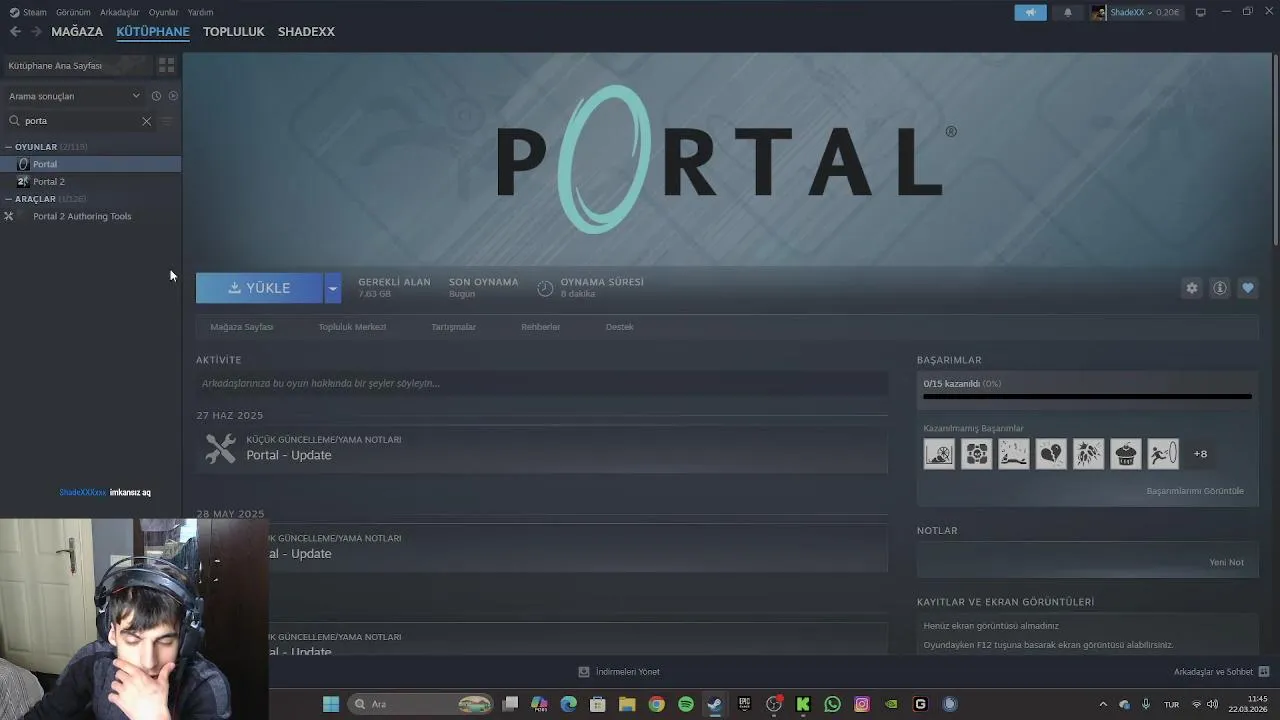Create a Yeni Not
The image size is (1280, 720).
[1226, 562]
